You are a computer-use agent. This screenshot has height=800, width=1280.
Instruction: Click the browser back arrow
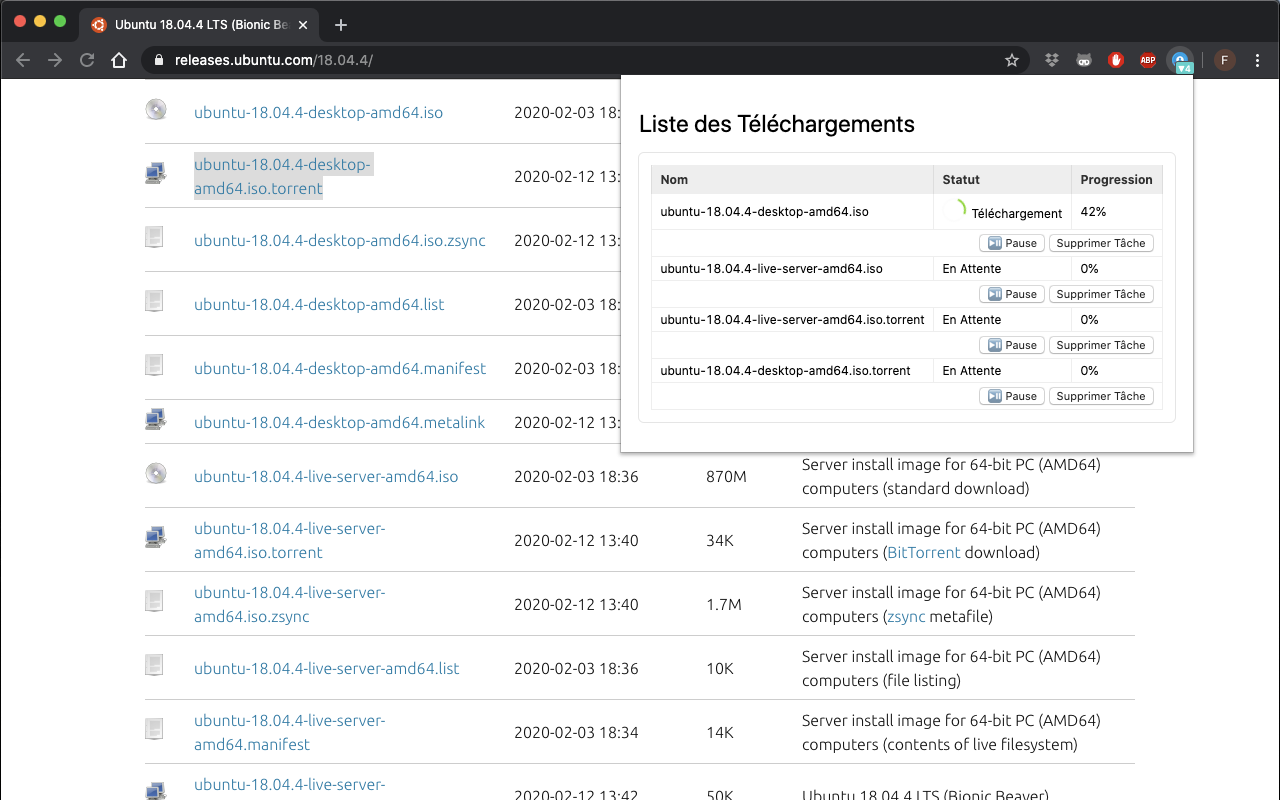coord(23,60)
